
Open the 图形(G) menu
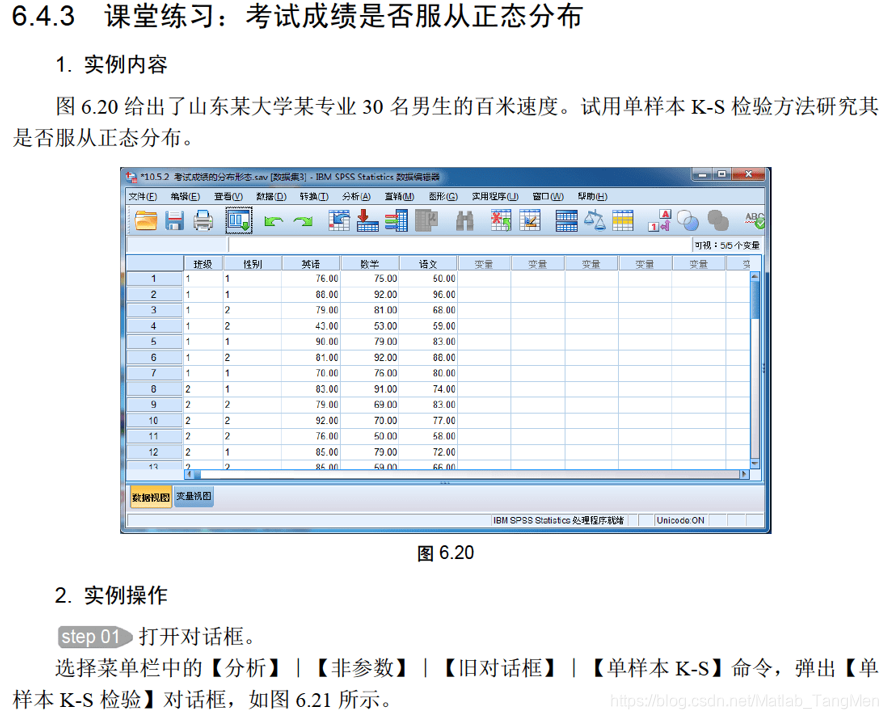443,196
